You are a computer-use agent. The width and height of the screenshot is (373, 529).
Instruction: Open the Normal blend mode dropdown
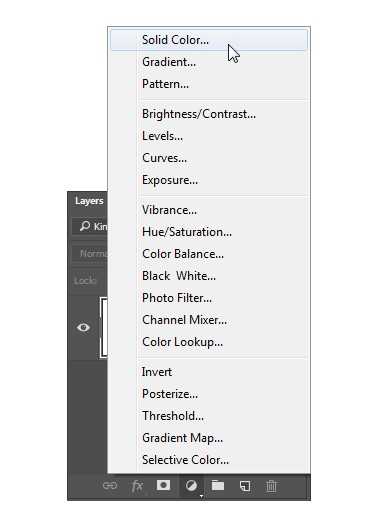click(x=90, y=253)
